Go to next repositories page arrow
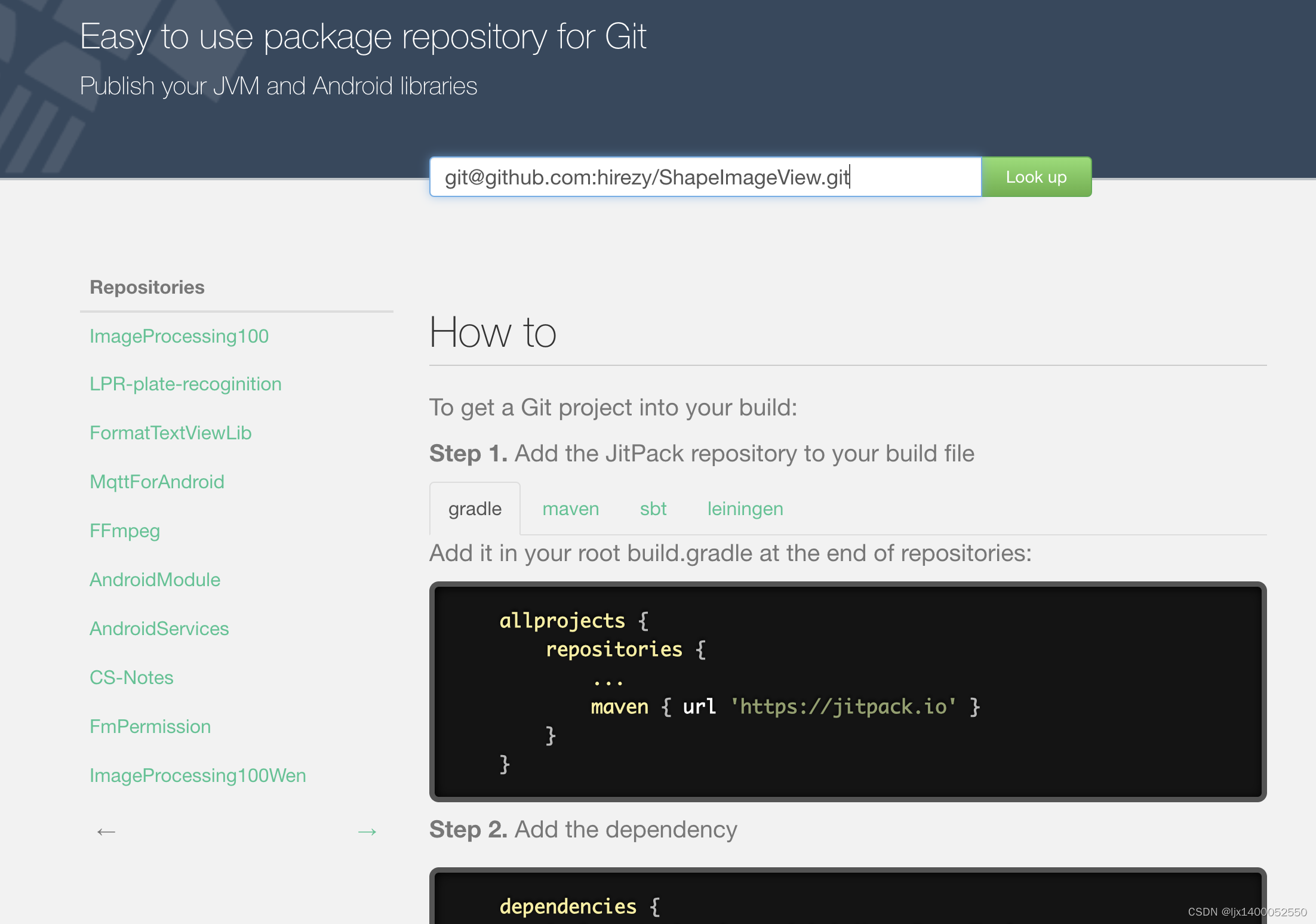Image resolution: width=1316 pixels, height=924 pixels. point(367,831)
